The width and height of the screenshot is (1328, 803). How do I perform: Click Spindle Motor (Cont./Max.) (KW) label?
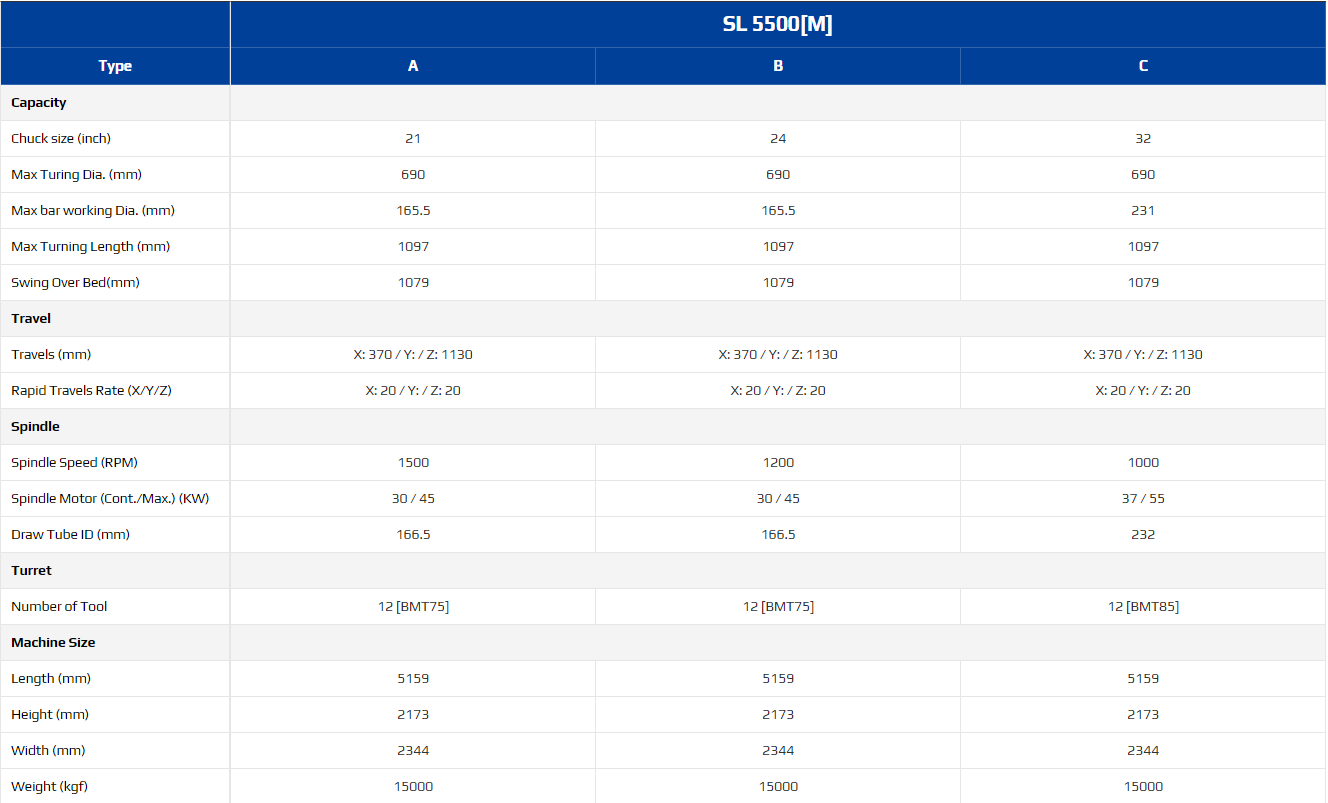(x=110, y=499)
